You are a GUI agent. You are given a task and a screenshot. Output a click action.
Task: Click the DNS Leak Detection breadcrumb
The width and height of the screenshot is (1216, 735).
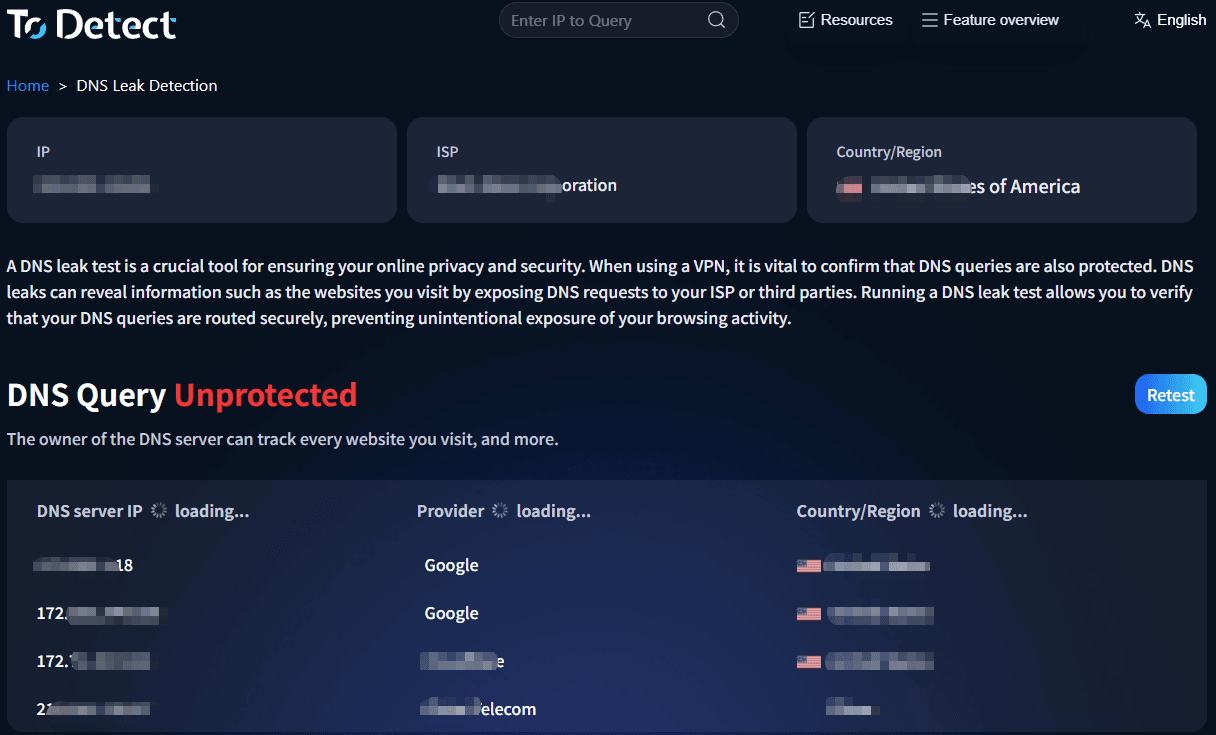coord(147,86)
